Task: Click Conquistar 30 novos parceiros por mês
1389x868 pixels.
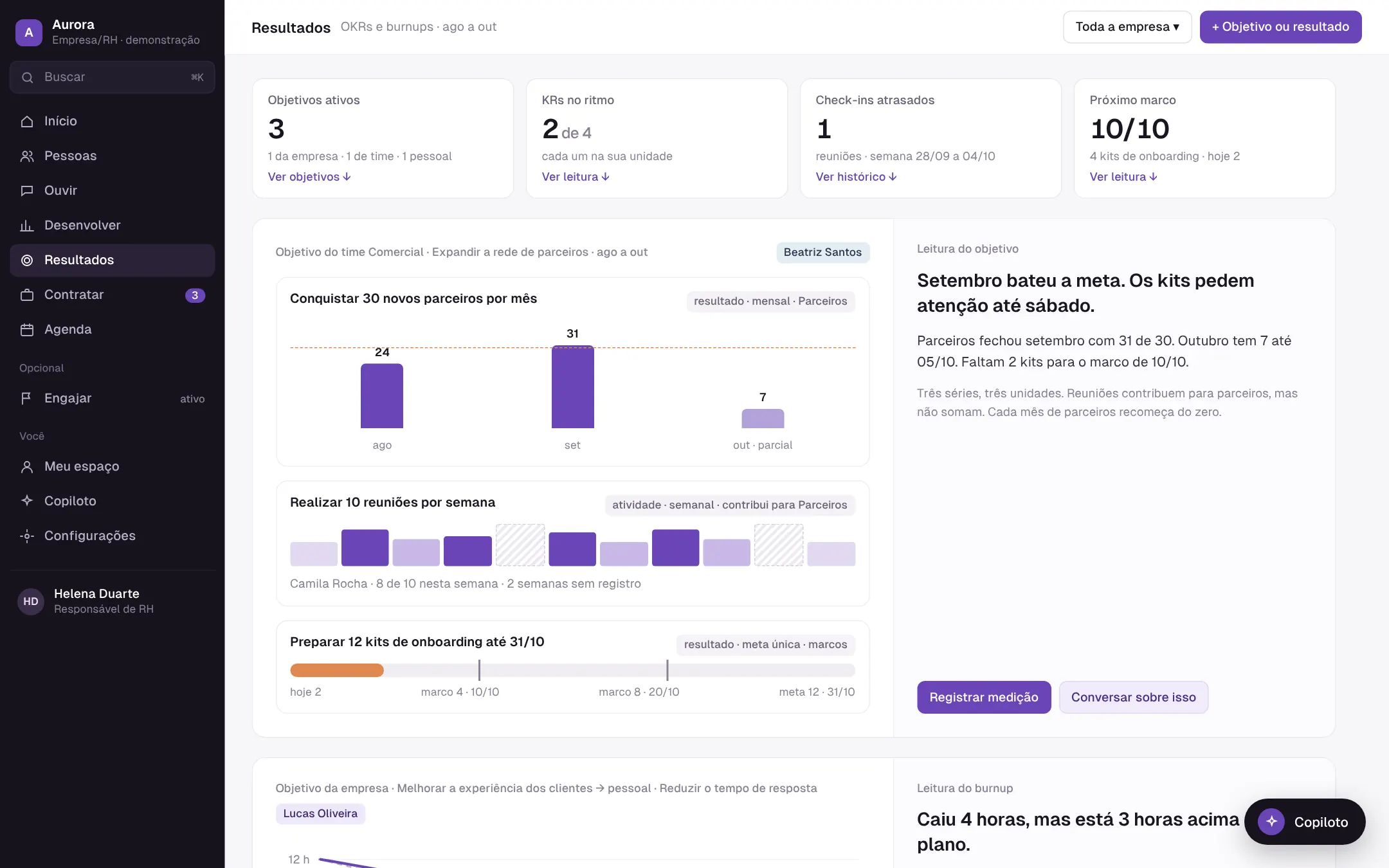Action: 413,298
